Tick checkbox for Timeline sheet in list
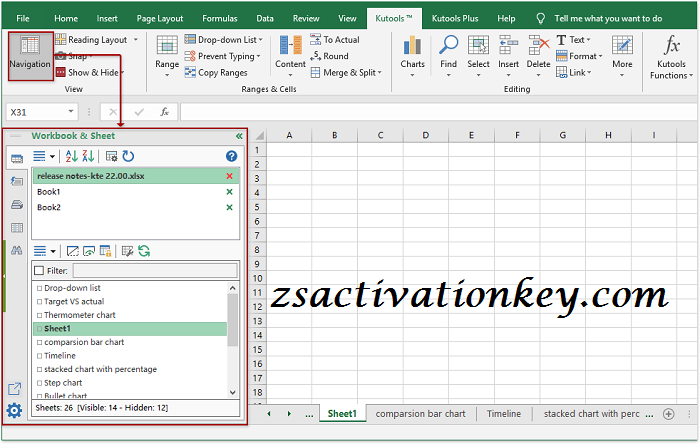This screenshot has width=700, height=444. (39, 356)
